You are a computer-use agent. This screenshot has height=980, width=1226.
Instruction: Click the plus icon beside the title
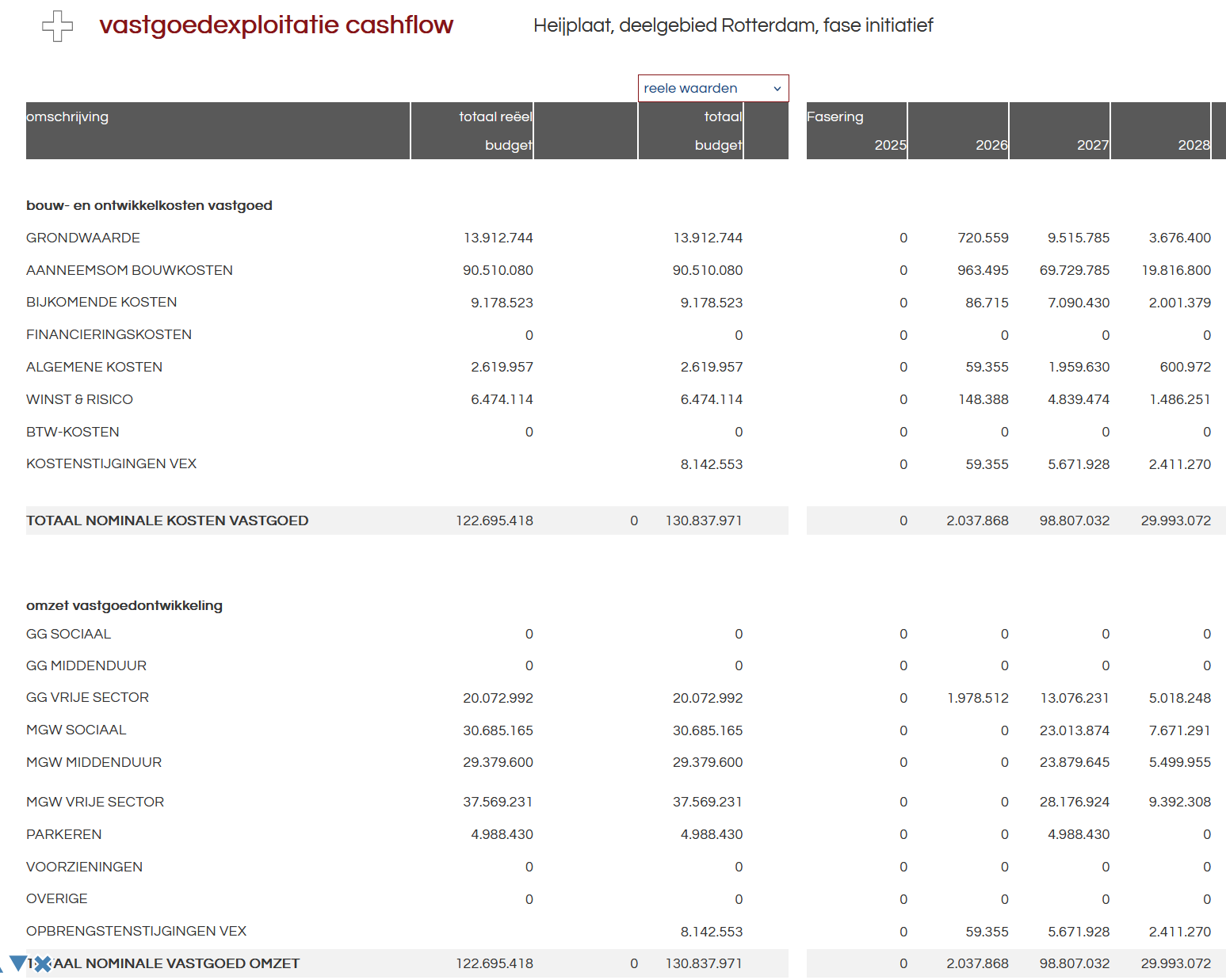coord(57,26)
